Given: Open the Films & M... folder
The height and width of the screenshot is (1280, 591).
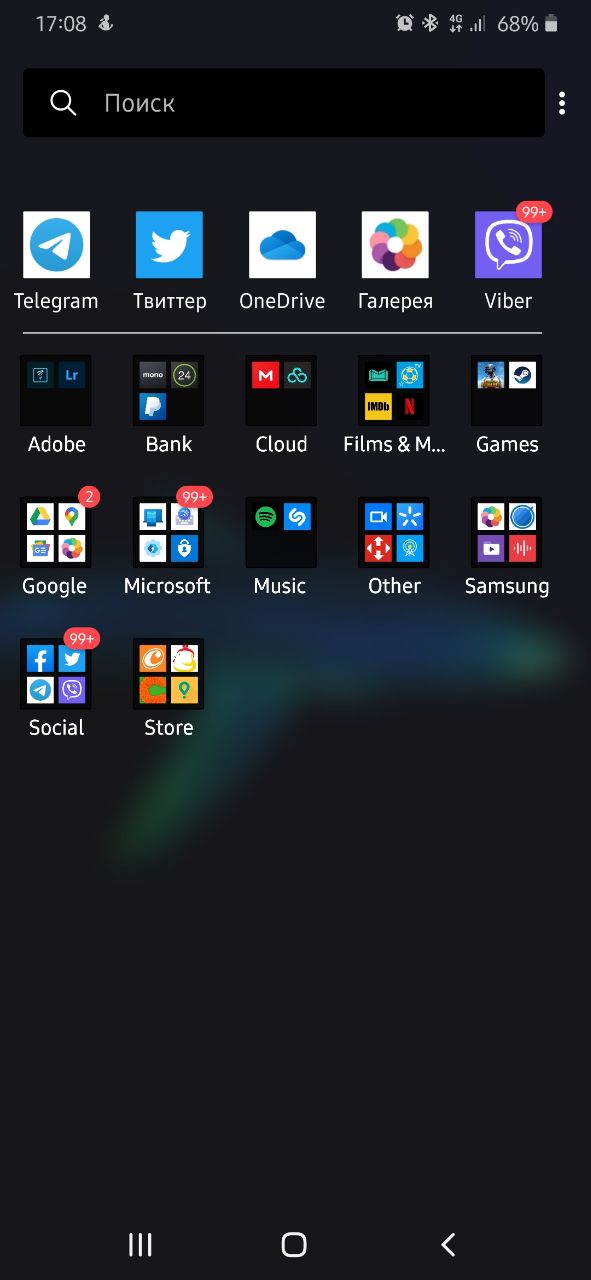Looking at the screenshot, I should point(395,391).
